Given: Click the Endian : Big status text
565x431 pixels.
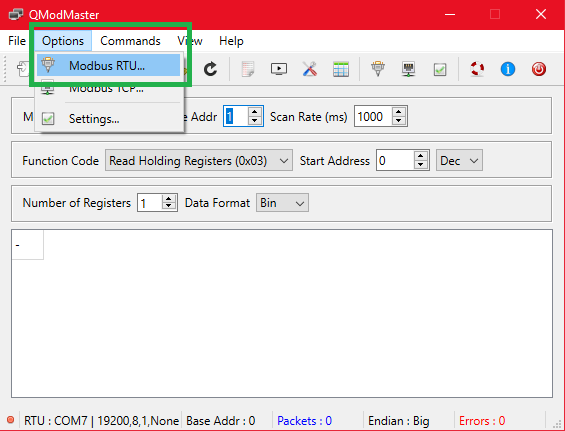Looking at the screenshot, I should (399, 421).
